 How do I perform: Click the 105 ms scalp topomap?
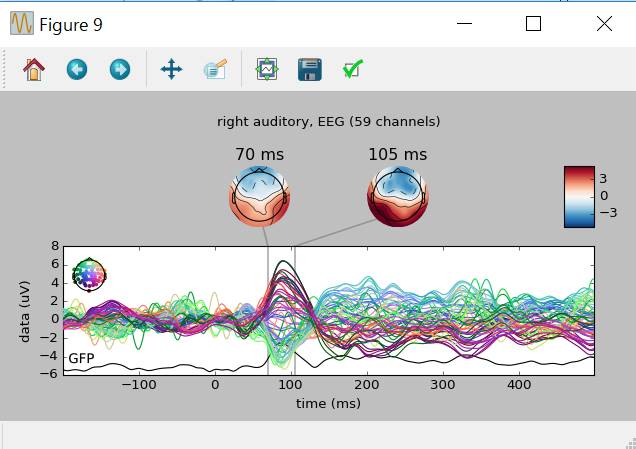click(x=397, y=195)
